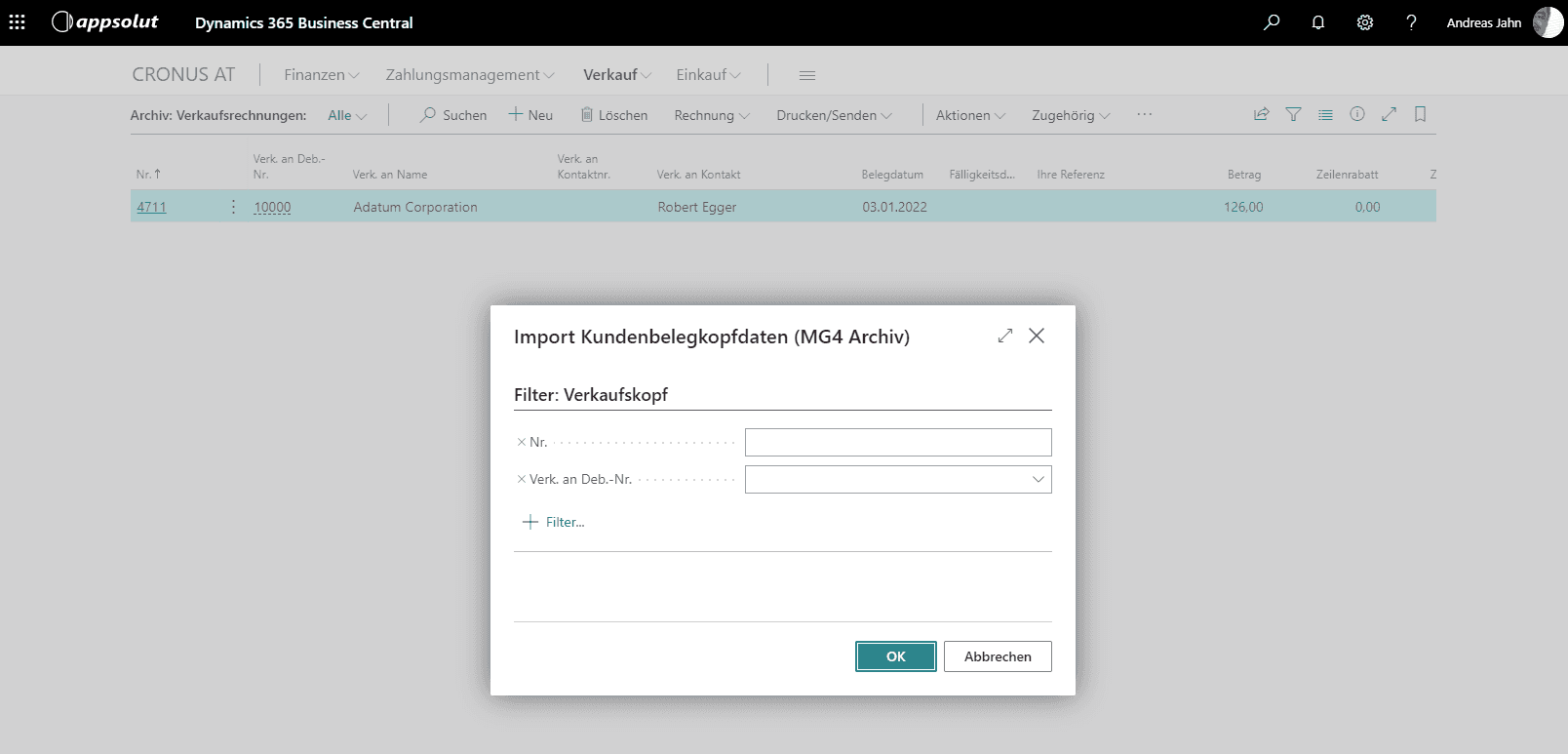The width and height of the screenshot is (1568, 754).
Task: Click the Nr. filter input field
Action: click(x=897, y=442)
